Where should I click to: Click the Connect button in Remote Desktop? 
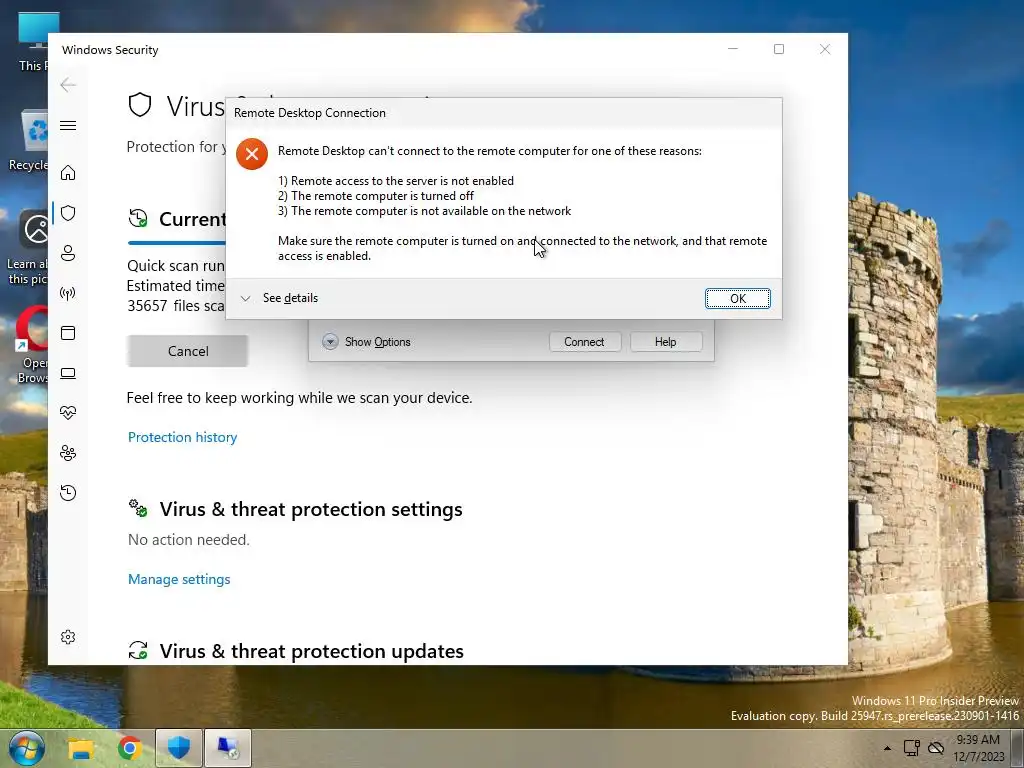pyautogui.click(x=584, y=342)
